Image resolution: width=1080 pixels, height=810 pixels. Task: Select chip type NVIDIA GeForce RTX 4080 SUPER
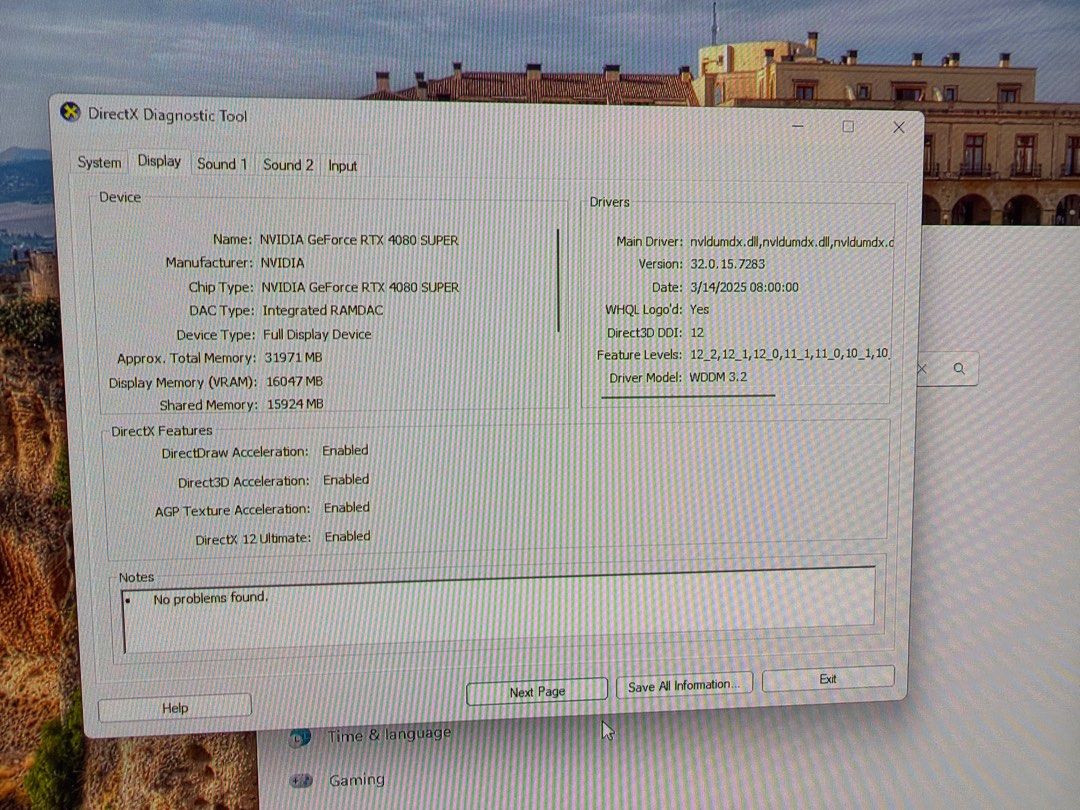(360, 287)
